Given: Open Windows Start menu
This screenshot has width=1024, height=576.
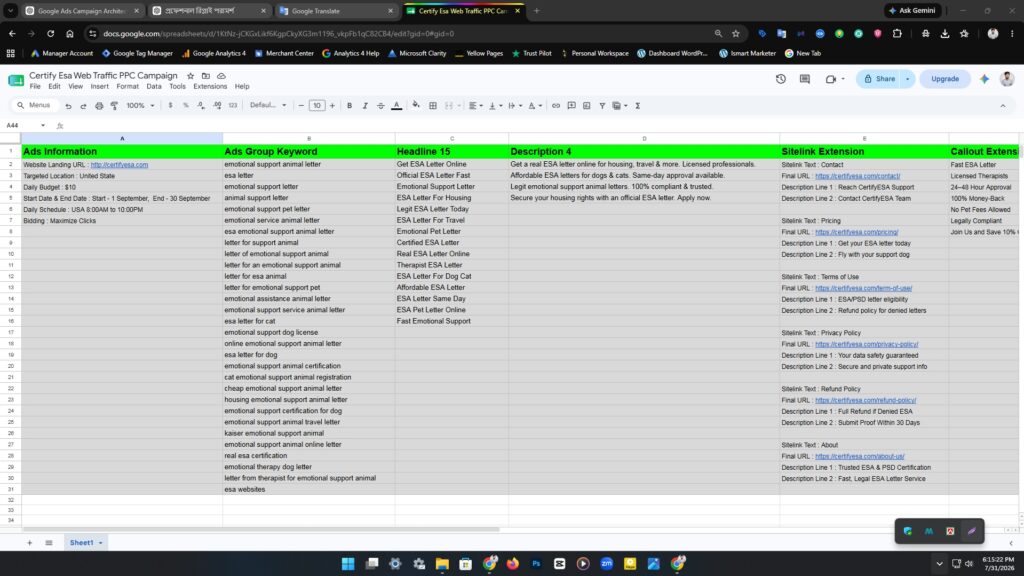Looking at the screenshot, I should 348,564.
